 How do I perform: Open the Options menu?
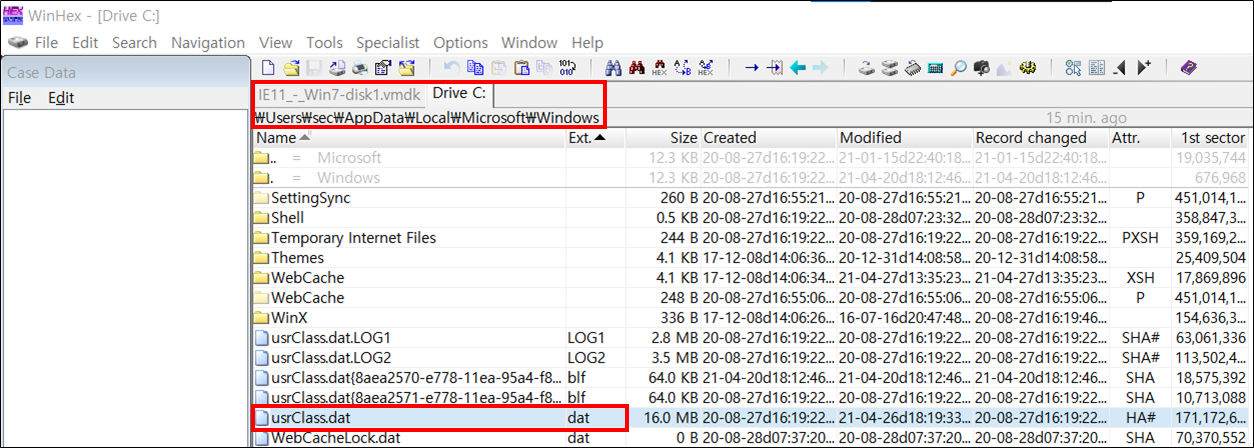460,43
